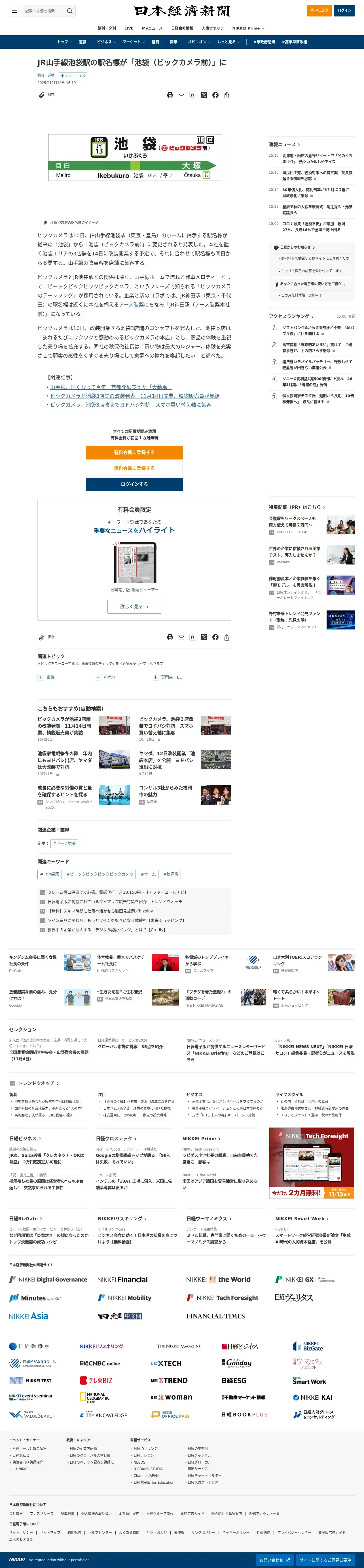The image size is (364, 1568).
Task: Open the Myニュース menu item
Action: 152,28
